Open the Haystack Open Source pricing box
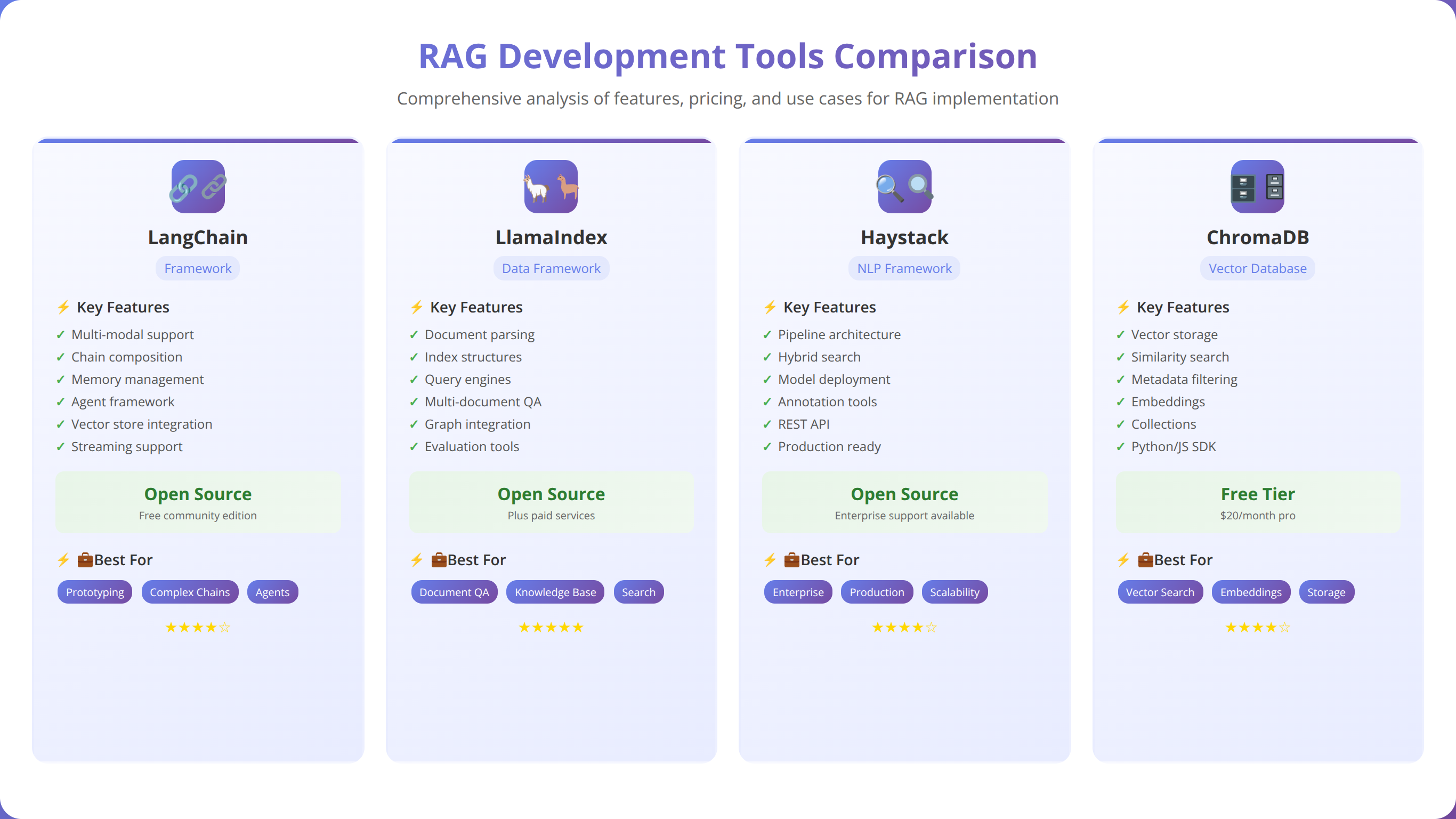 coord(904,502)
